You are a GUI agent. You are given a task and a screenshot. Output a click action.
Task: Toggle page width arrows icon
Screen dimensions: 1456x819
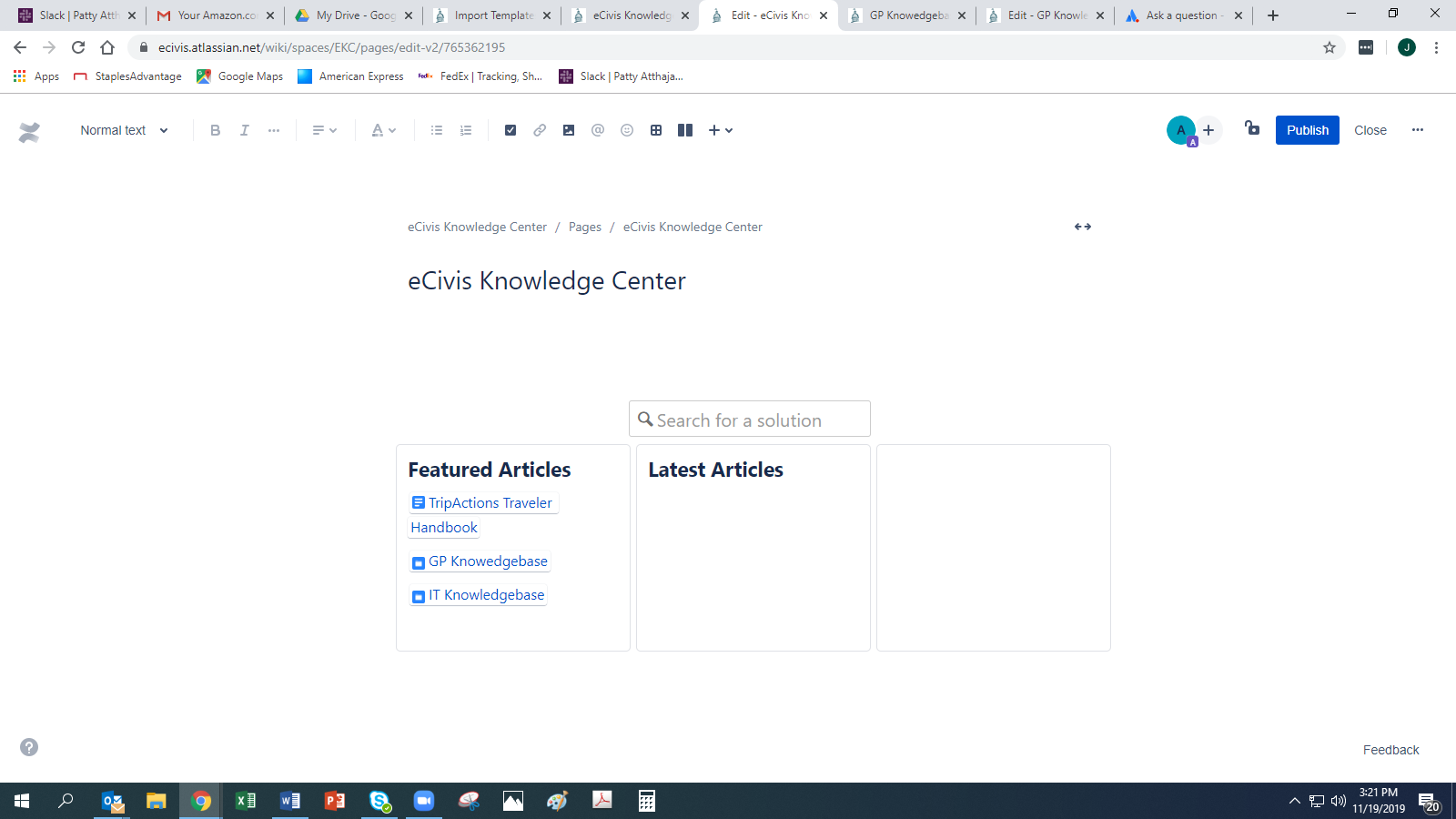click(1083, 227)
